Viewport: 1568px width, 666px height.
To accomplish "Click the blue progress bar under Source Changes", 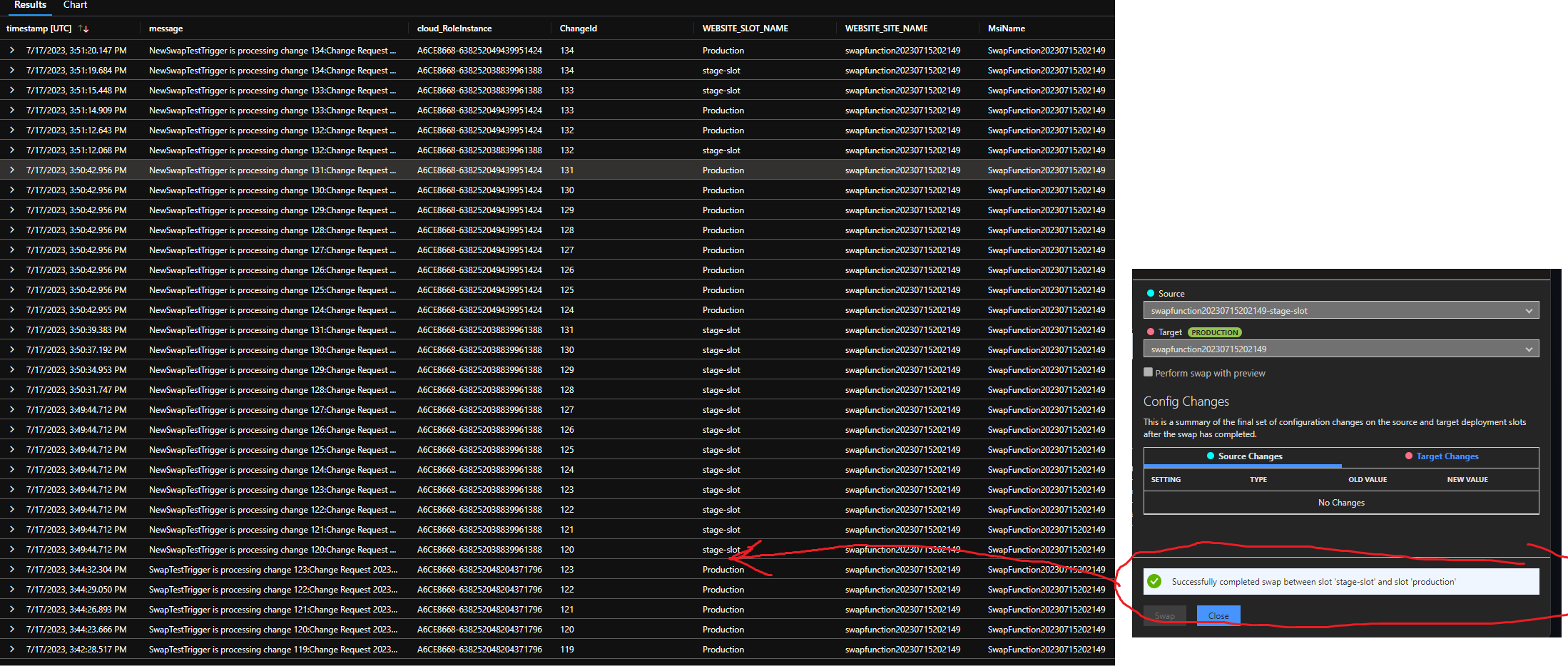I will tap(1243, 466).
